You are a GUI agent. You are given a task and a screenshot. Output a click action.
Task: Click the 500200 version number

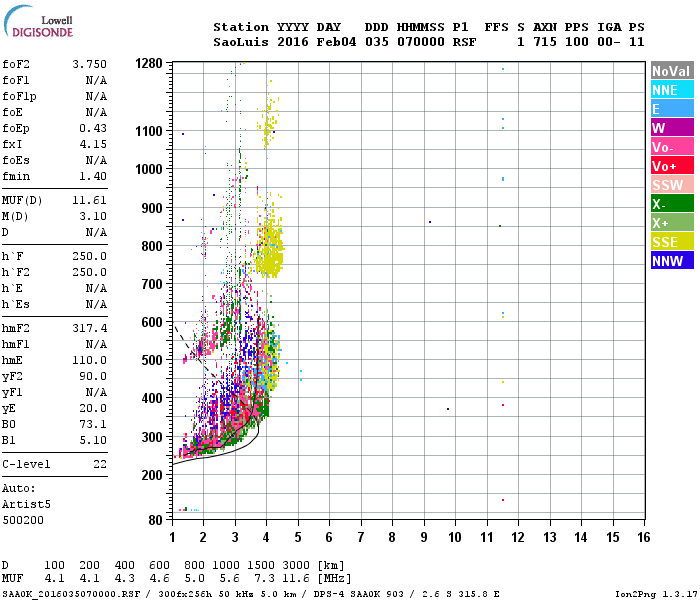pyautogui.click(x=23, y=520)
